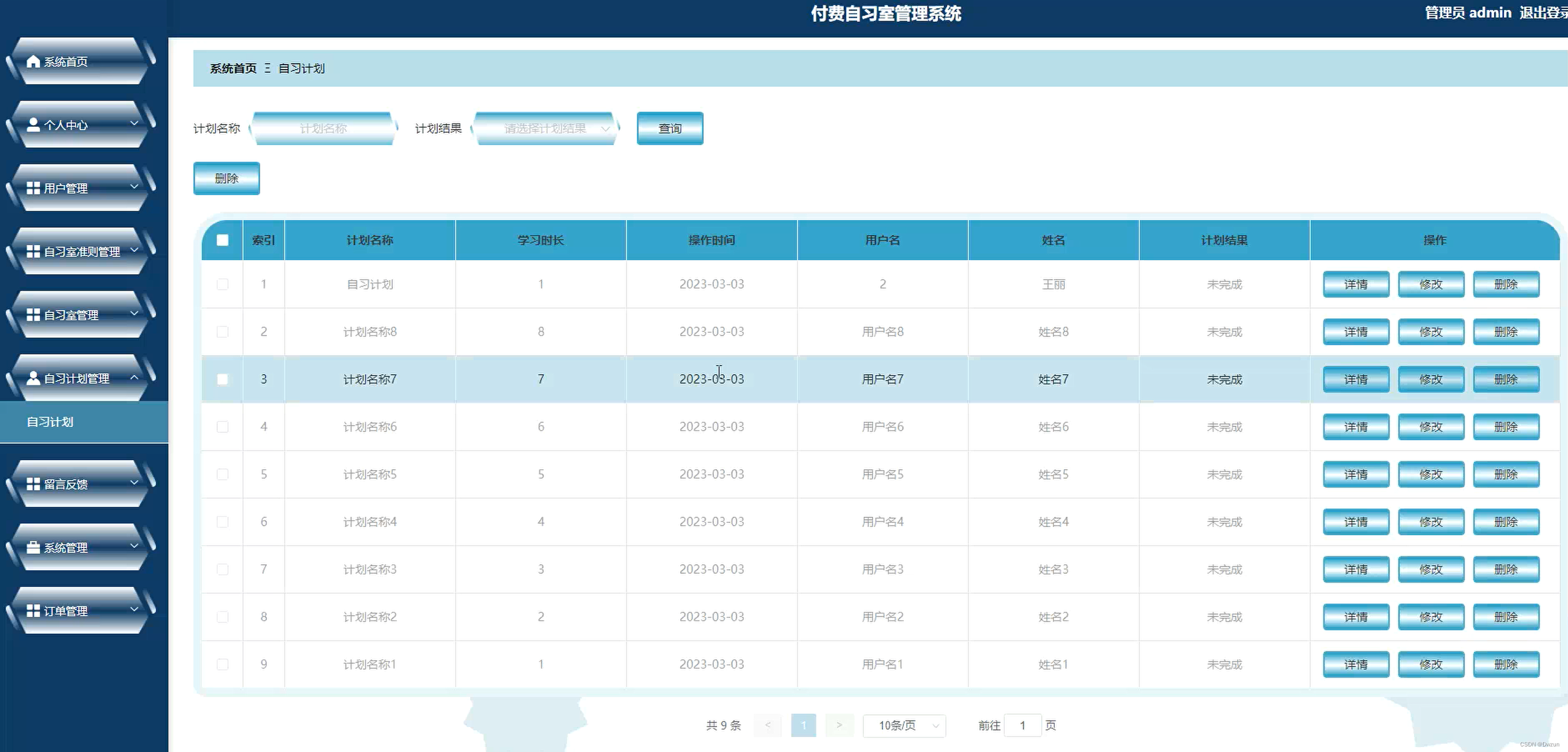Click the grid icon beside 订单管理
The height and width of the screenshot is (752, 1568).
tap(33, 611)
